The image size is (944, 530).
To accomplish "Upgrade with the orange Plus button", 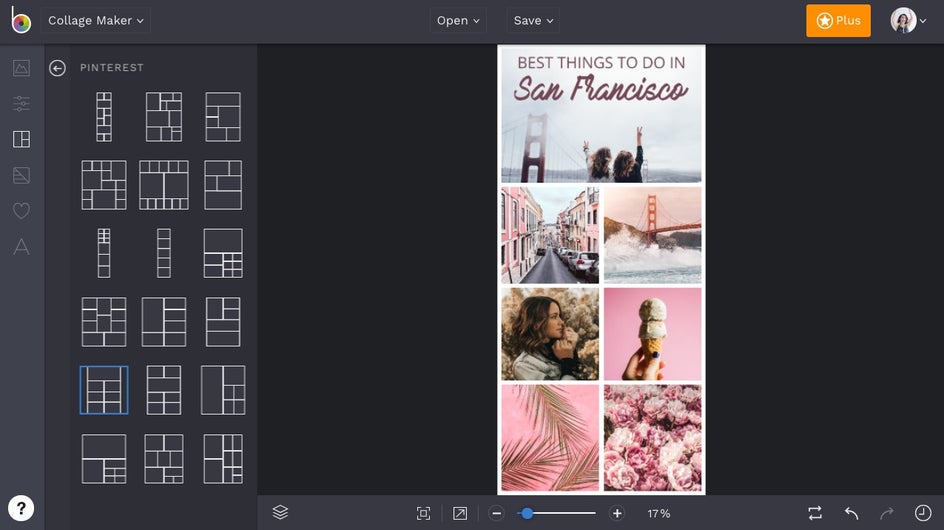I will coord(838,20).
